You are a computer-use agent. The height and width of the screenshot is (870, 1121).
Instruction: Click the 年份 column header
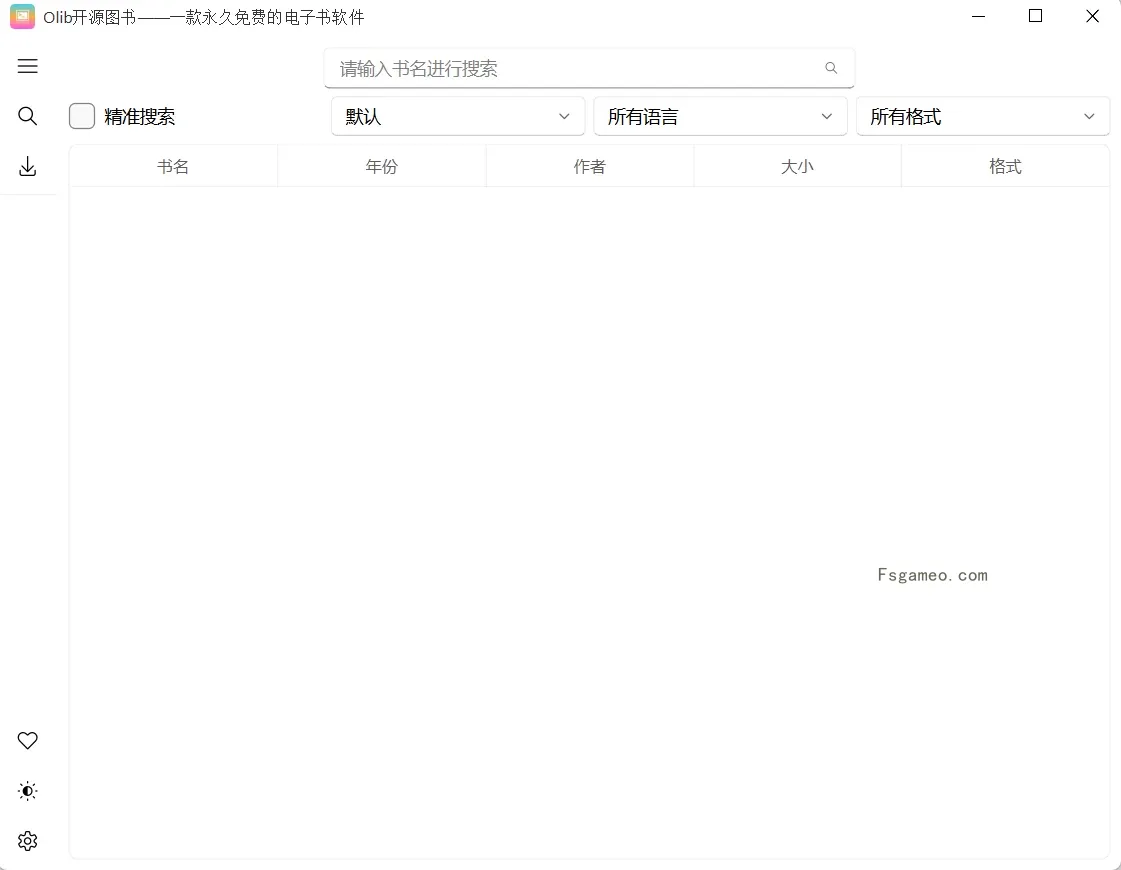(381, 167)
